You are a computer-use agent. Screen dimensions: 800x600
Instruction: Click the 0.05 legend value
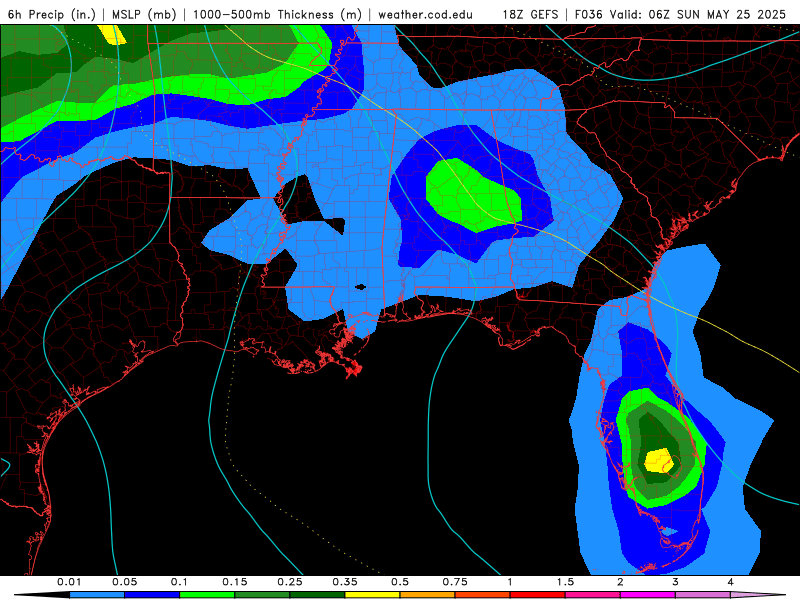[124, 582]
